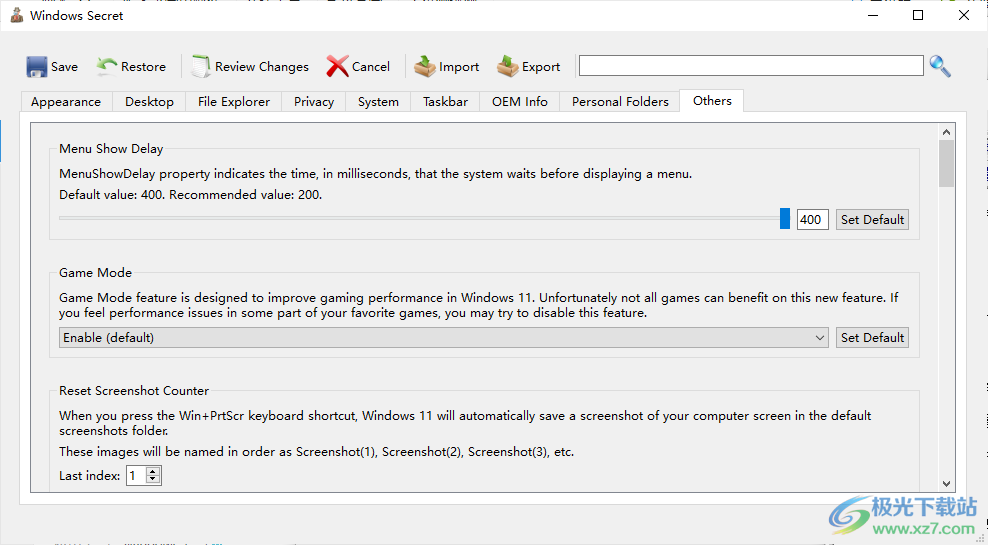Select the Taskbar tab
This screenshot has width=988, height=545.
tap(445, 102)
